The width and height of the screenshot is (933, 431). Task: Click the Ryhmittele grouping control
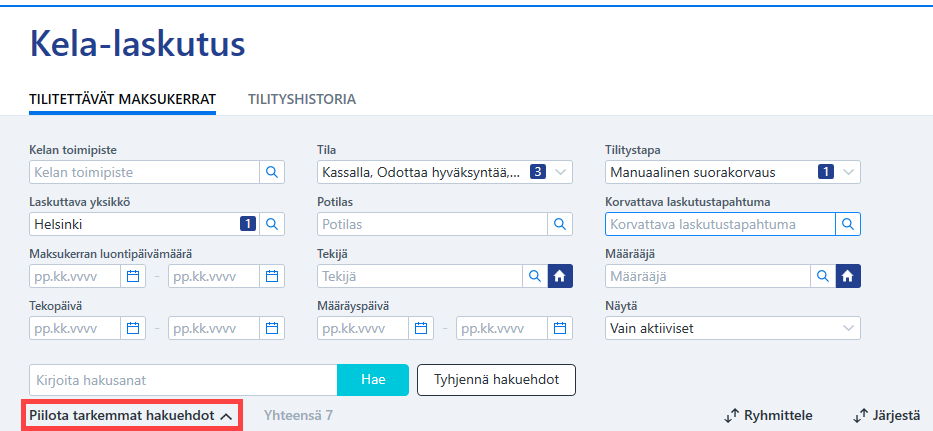pyautogui.click(x=768, y=416)
